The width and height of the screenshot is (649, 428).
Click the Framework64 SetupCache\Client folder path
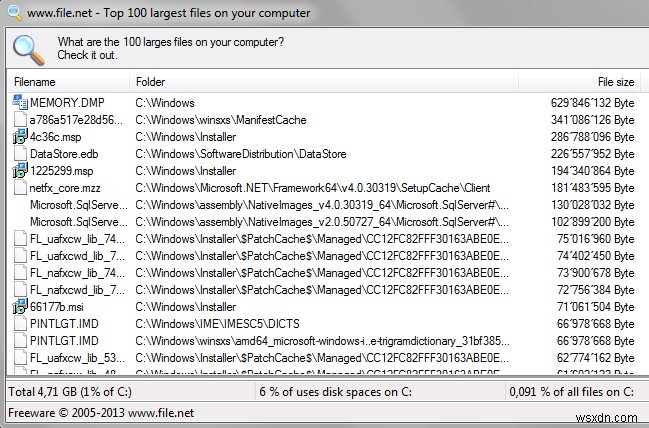point(313,188)
